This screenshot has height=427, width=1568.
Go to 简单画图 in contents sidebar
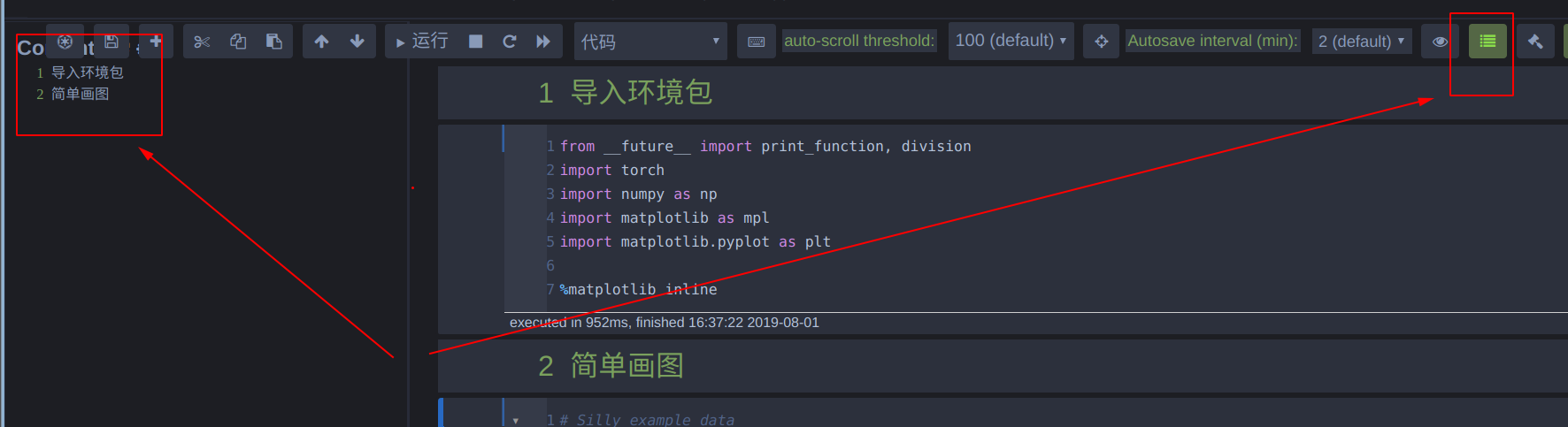[80, 94]
